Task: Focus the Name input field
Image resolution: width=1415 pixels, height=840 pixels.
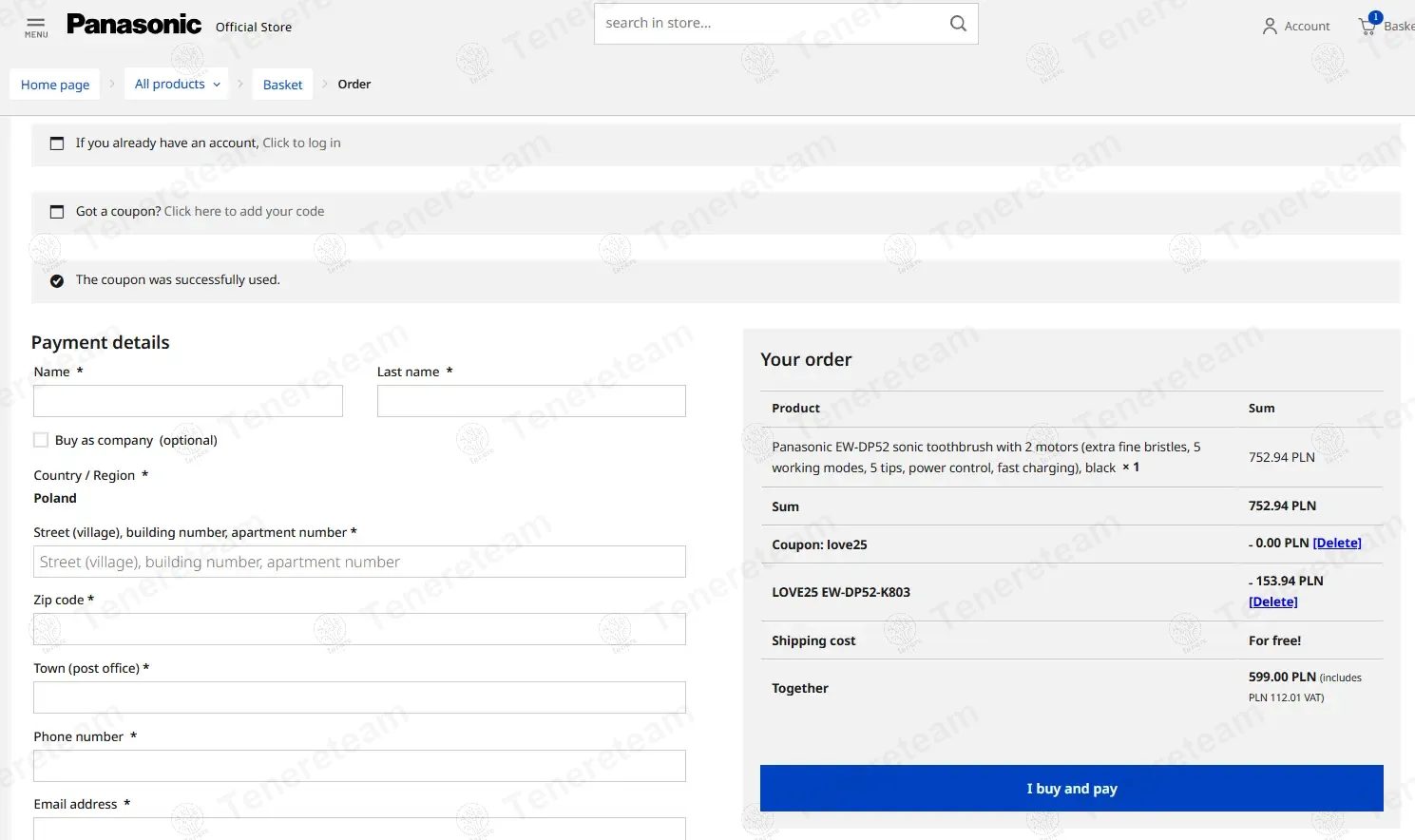Action: click(188, 401)
